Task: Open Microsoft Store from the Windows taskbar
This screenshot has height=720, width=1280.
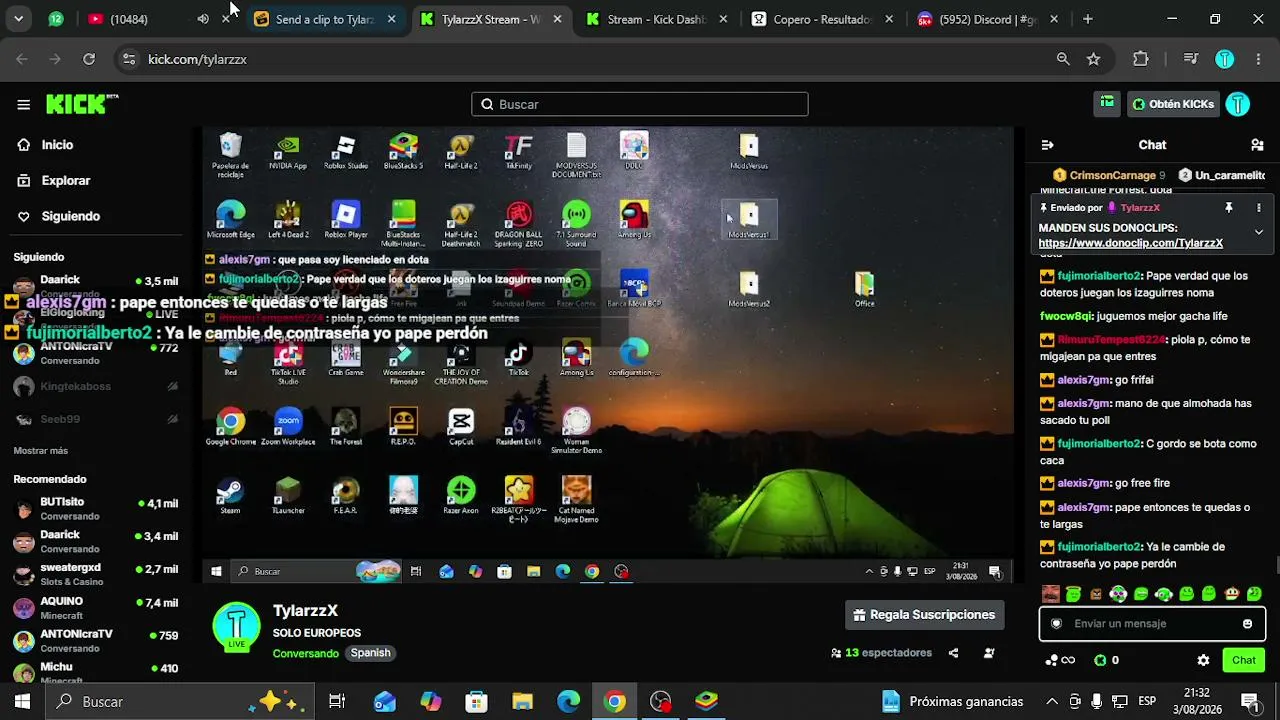Action: pos(477,702)
